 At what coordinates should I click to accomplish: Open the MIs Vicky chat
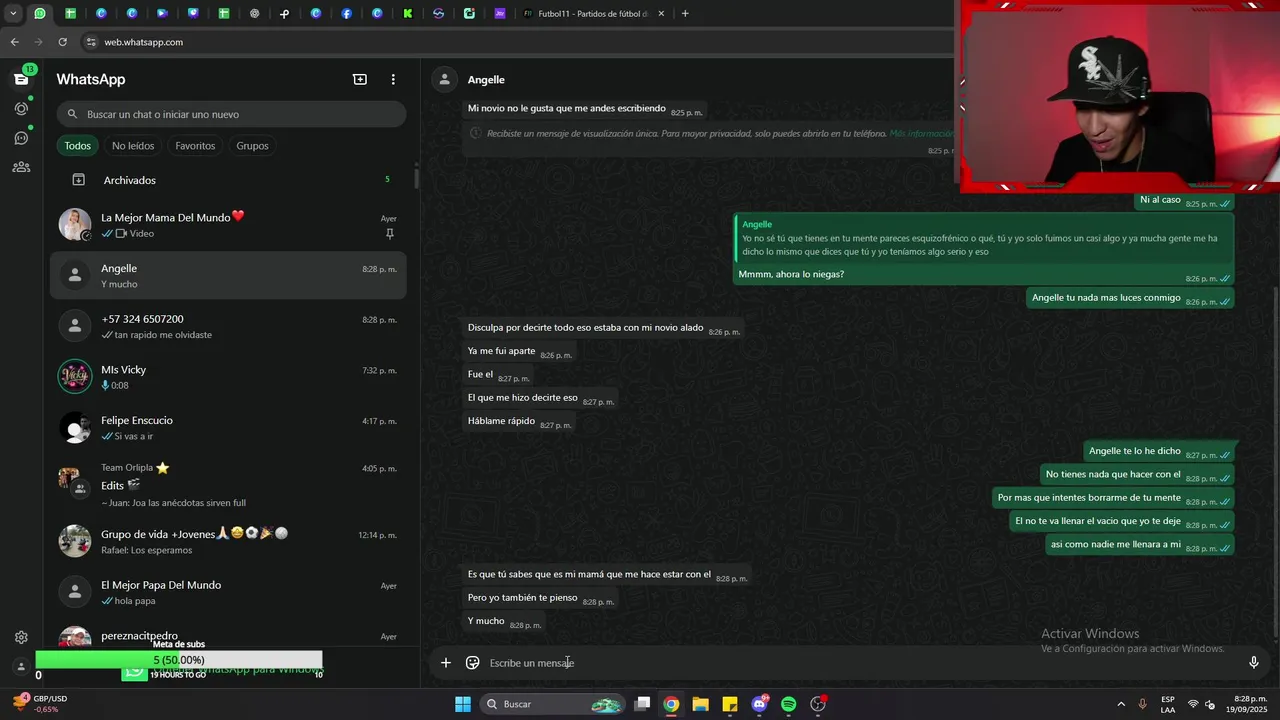pos(228,377)
